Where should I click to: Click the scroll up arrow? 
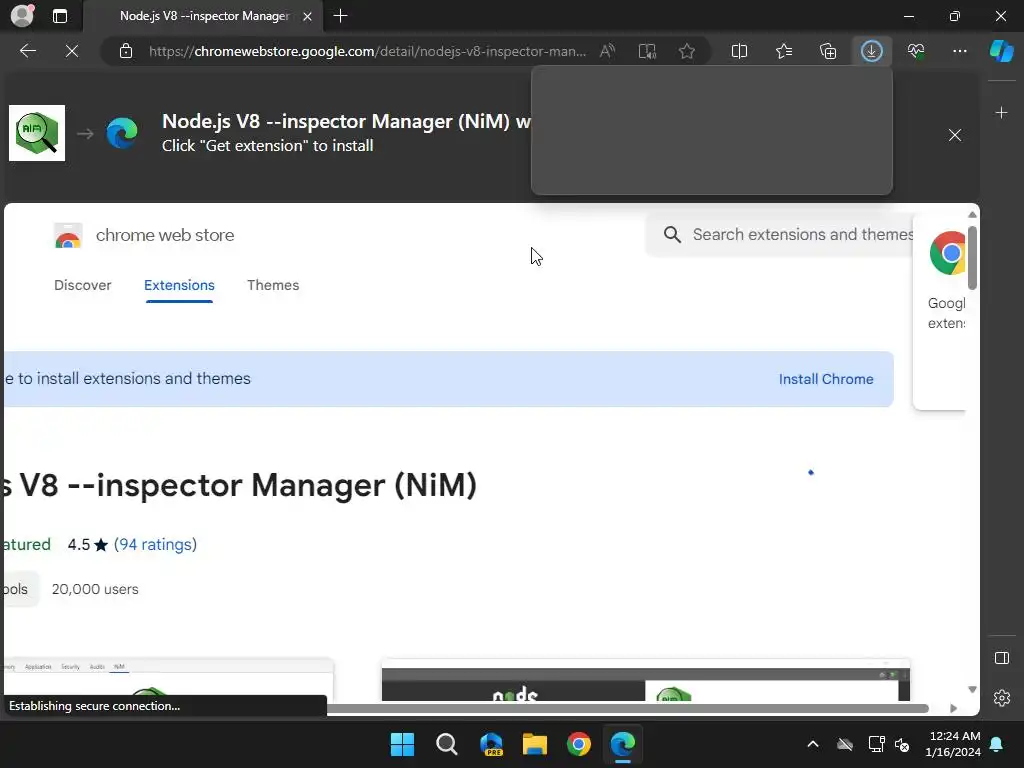(972, 215)
